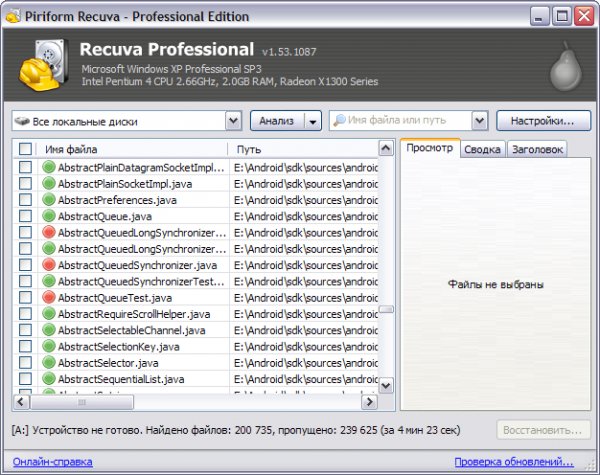
Task: Click the green status dot for AbstractSequentialList.java
Action: click(49, 379)
